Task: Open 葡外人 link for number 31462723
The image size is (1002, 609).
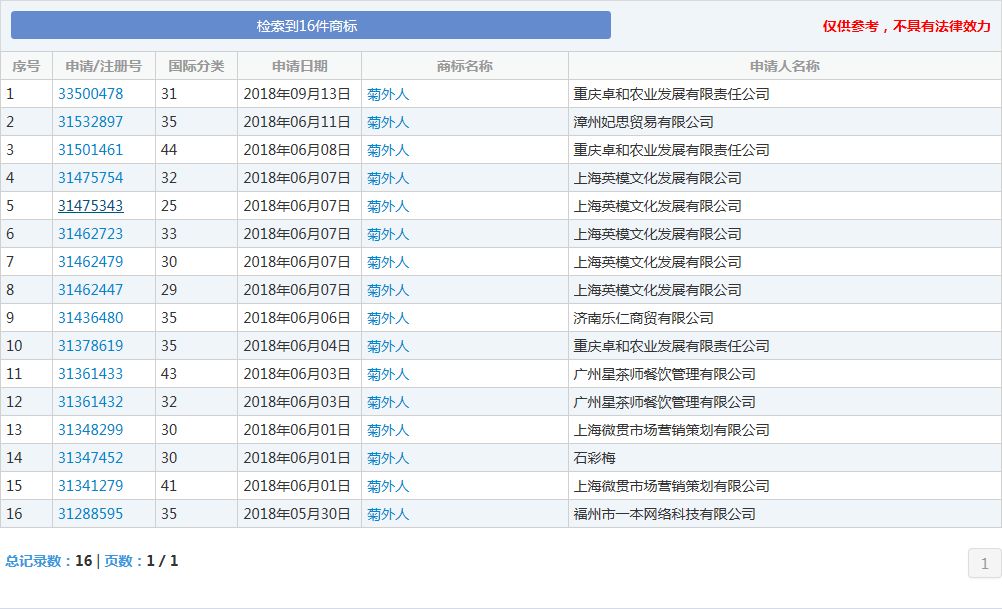Action: (x=388, y=235)
